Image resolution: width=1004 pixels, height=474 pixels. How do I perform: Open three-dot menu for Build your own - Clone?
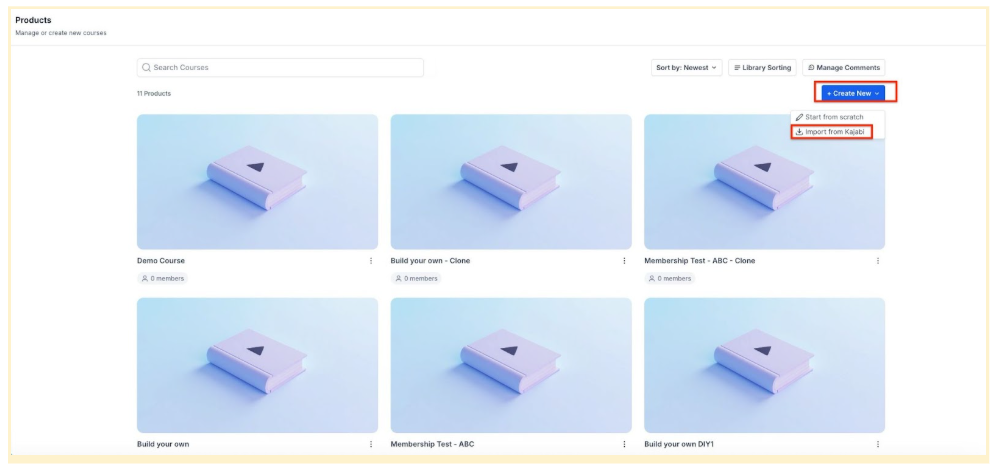(624, 261)
